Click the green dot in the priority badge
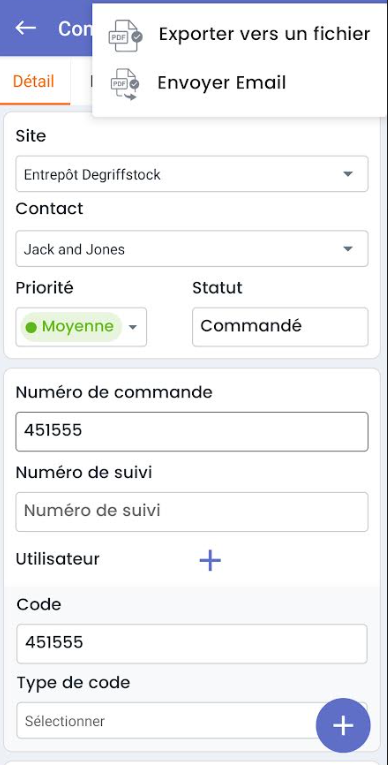This screenshot has height=765, width=388. click(x=31, y=327)
